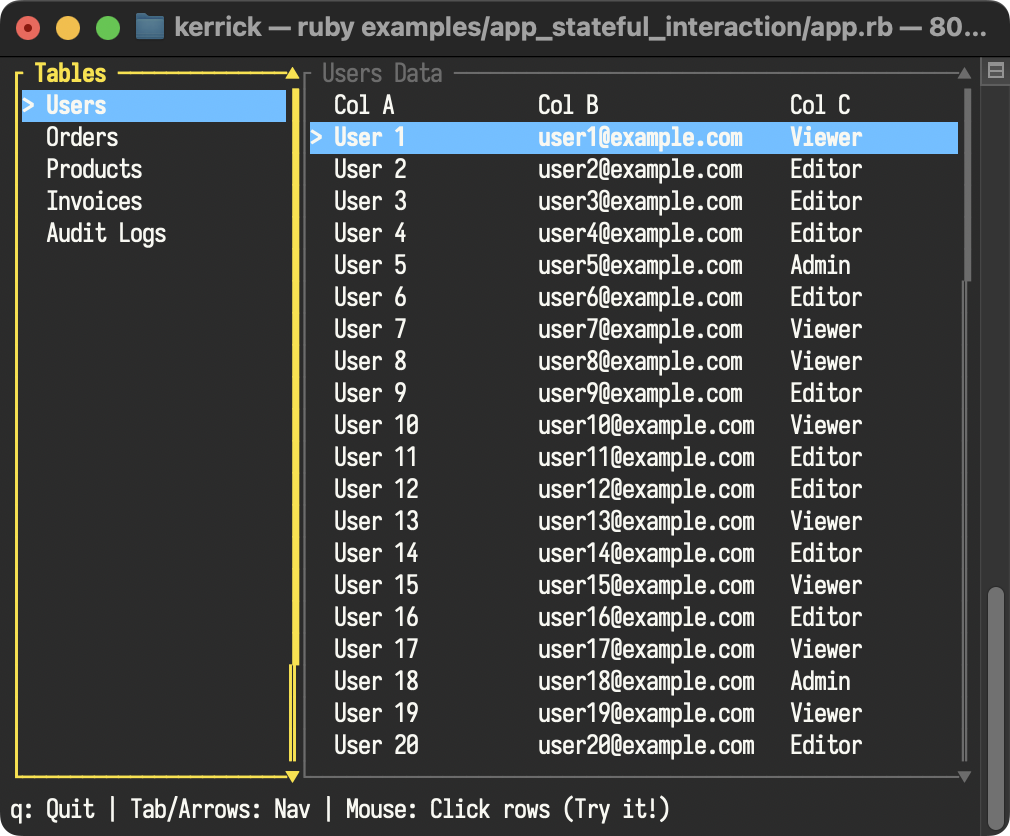Select the User 3 row

(x=634, y=202)
